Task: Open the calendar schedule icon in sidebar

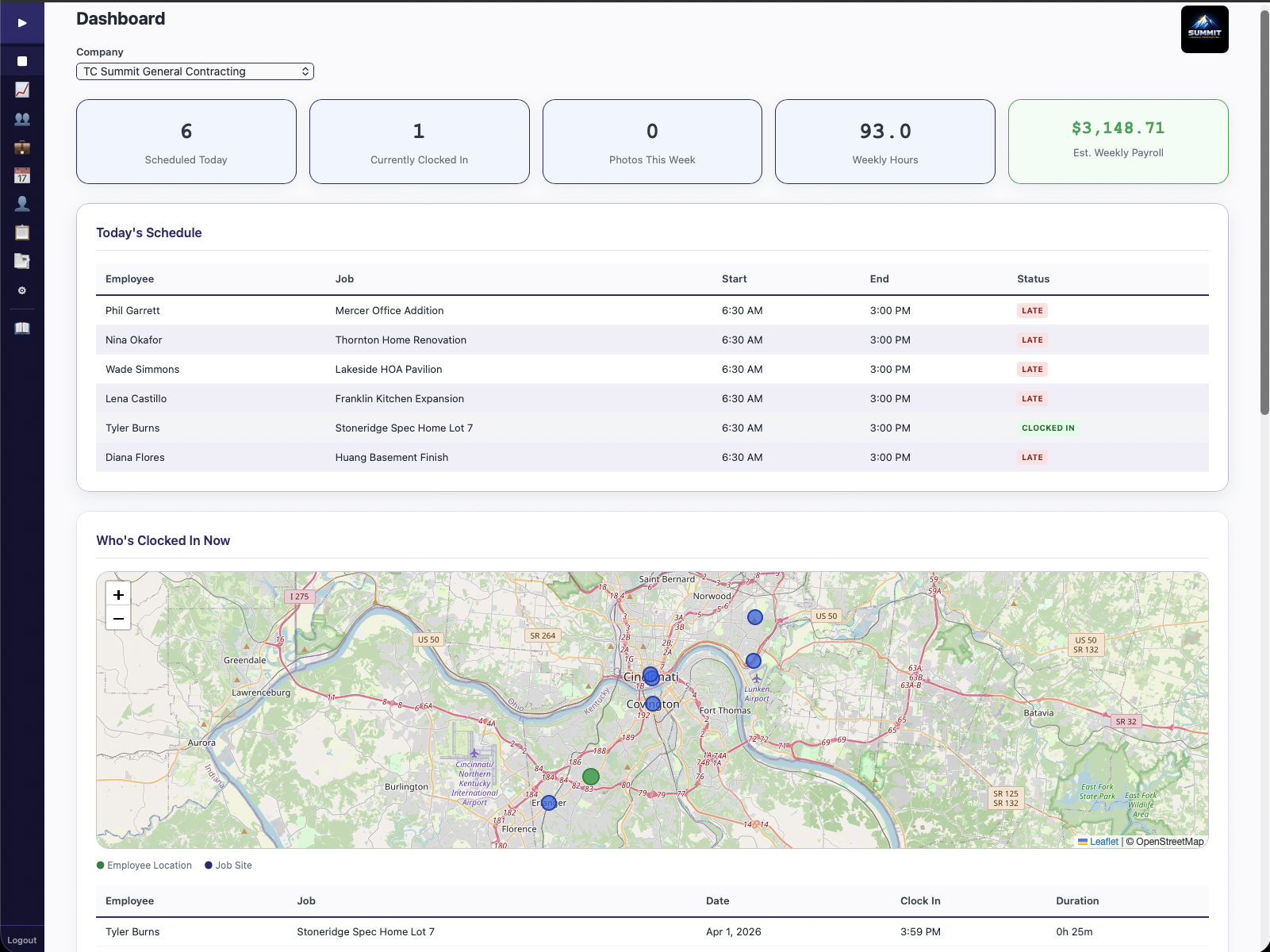Action: click(x=22, y=175)
